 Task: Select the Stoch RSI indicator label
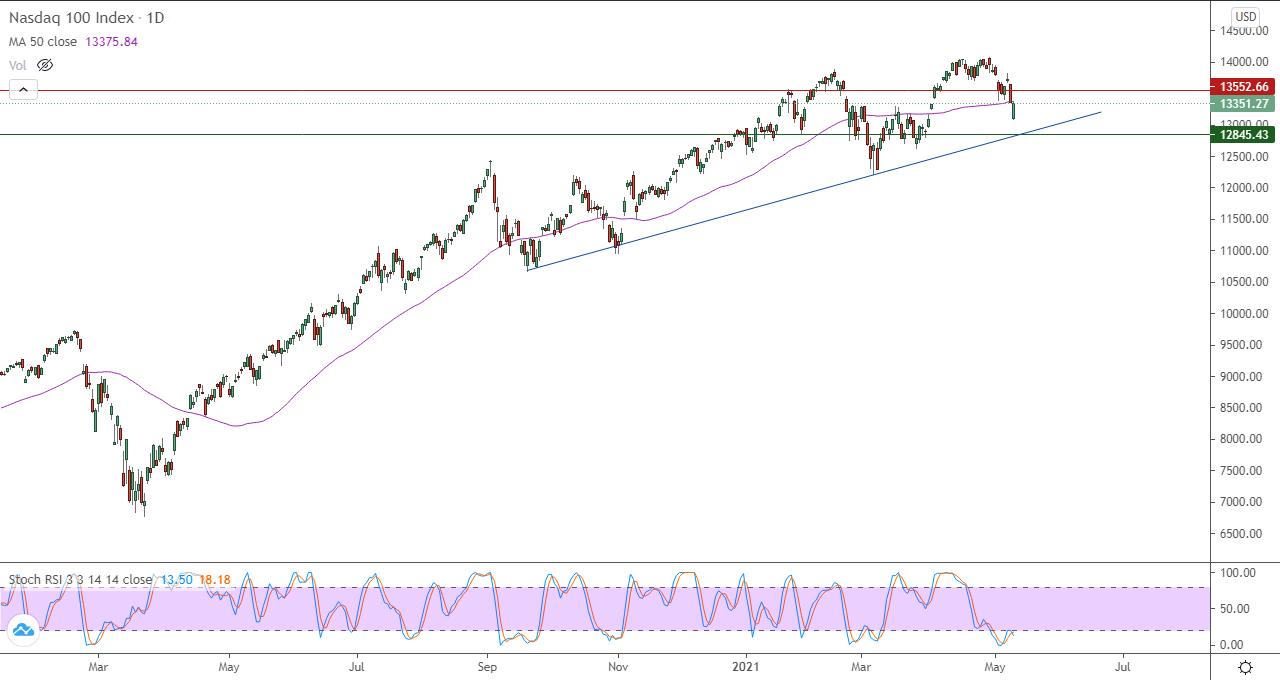click(81, 579)
